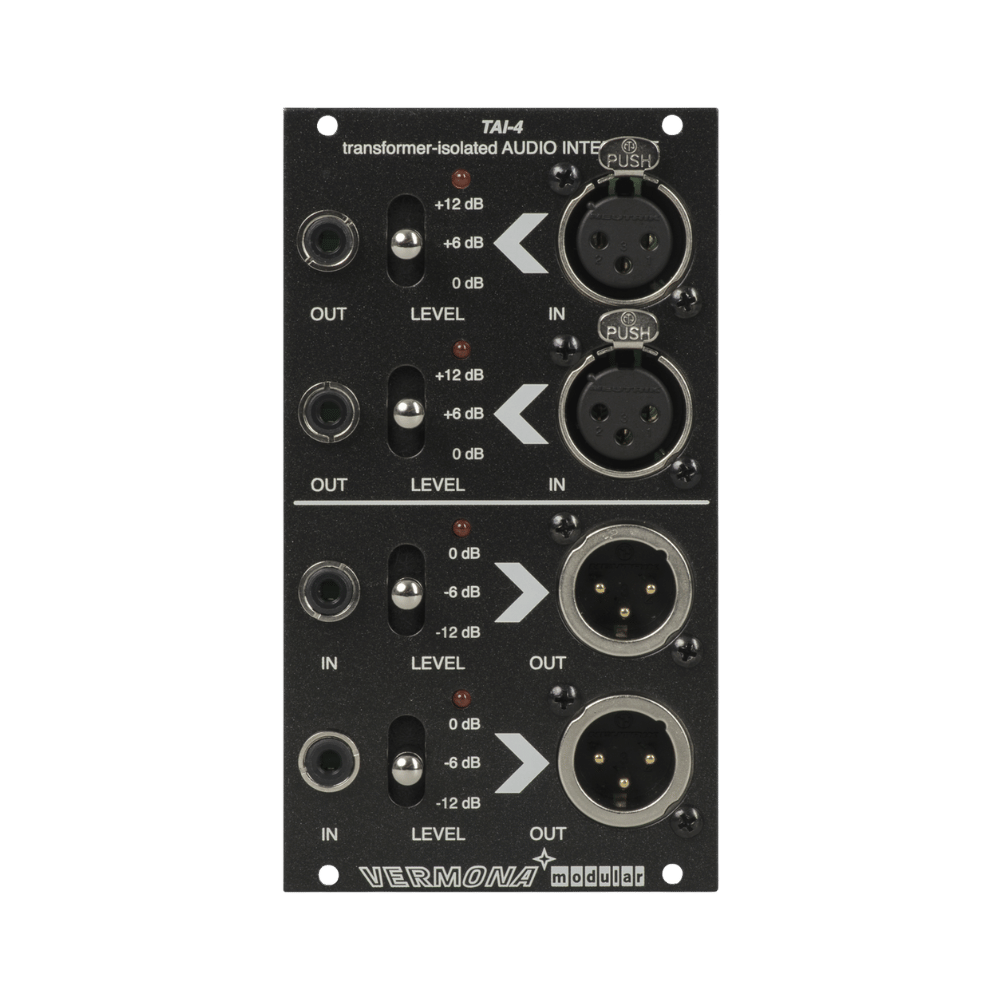Flip the second-row LEVEL toggle switch
Screen dimensions: 1000x1000
click(407, 413)
